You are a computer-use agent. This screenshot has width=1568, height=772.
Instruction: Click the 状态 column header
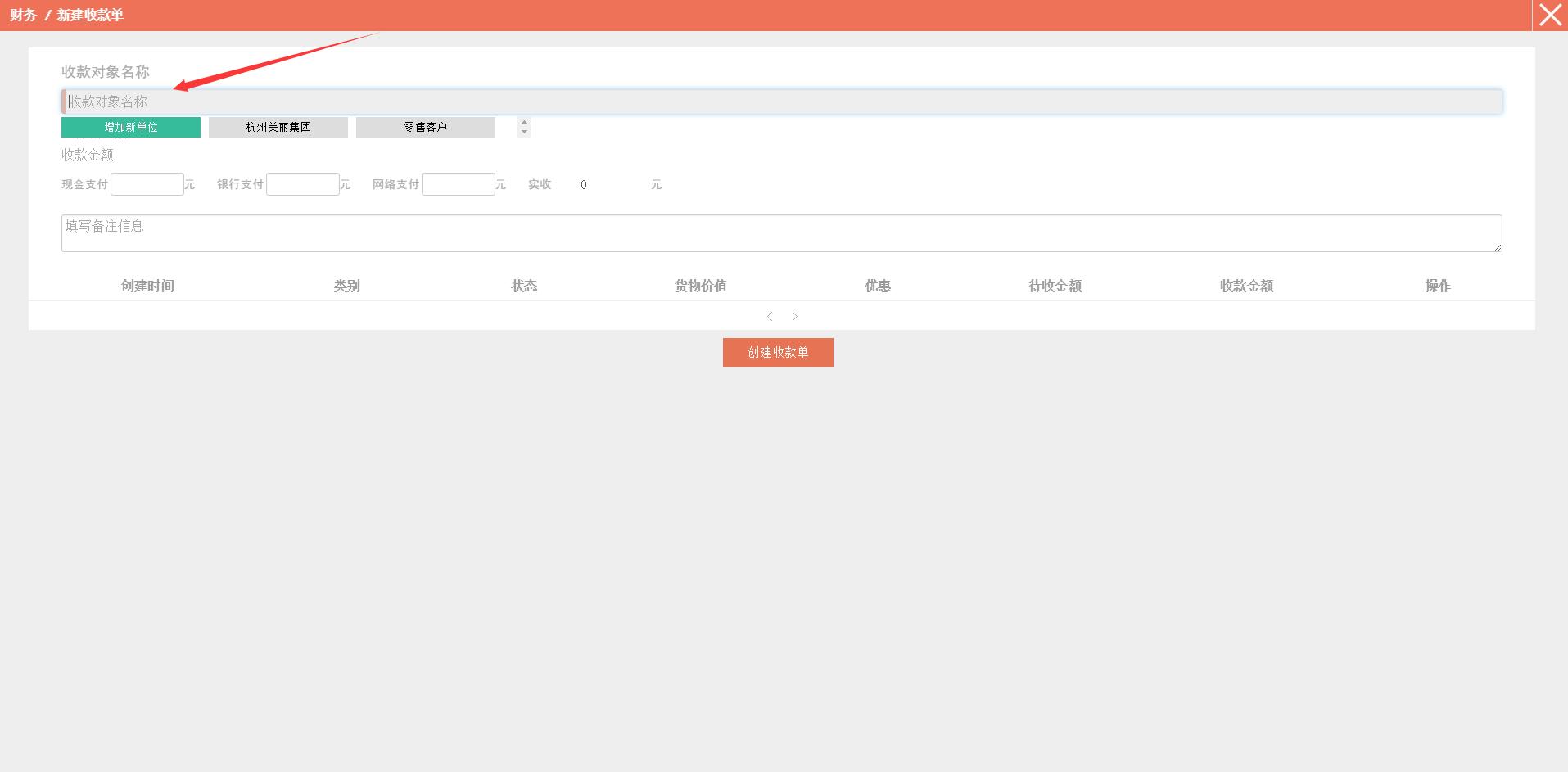tap(524, 286)
